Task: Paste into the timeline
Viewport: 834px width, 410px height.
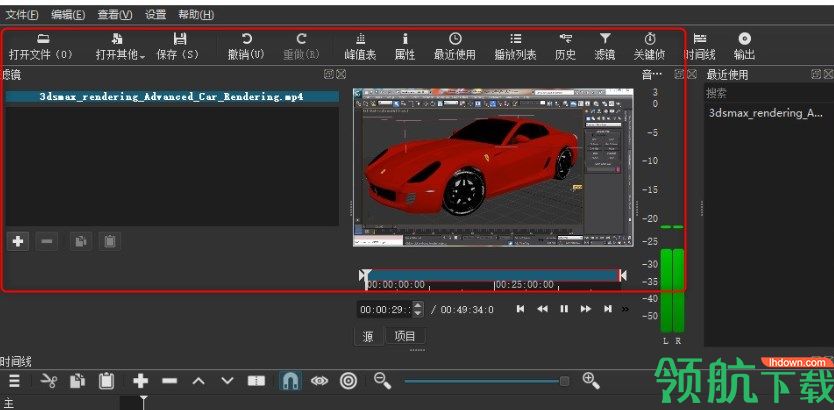Action: point(106,381)
